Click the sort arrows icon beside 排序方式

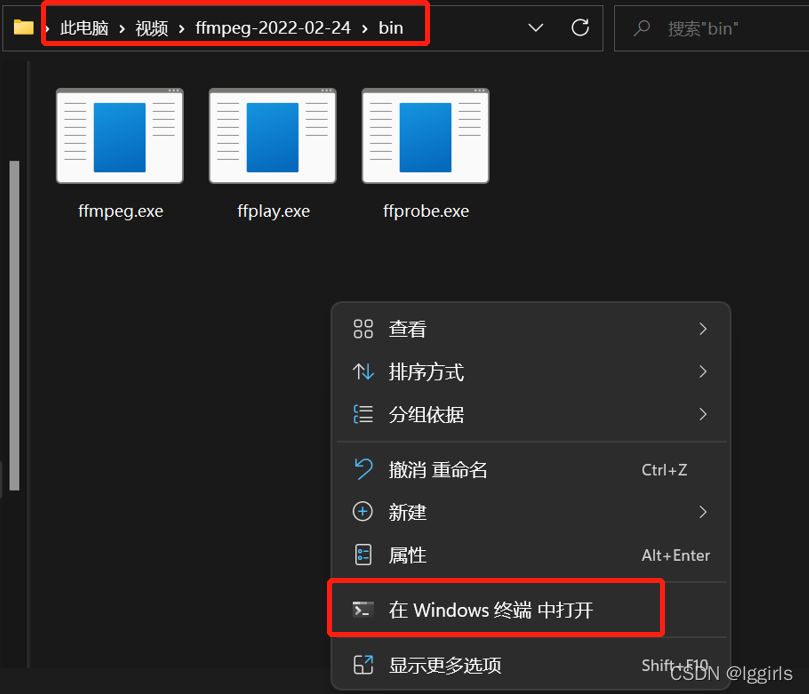(363, 372)
